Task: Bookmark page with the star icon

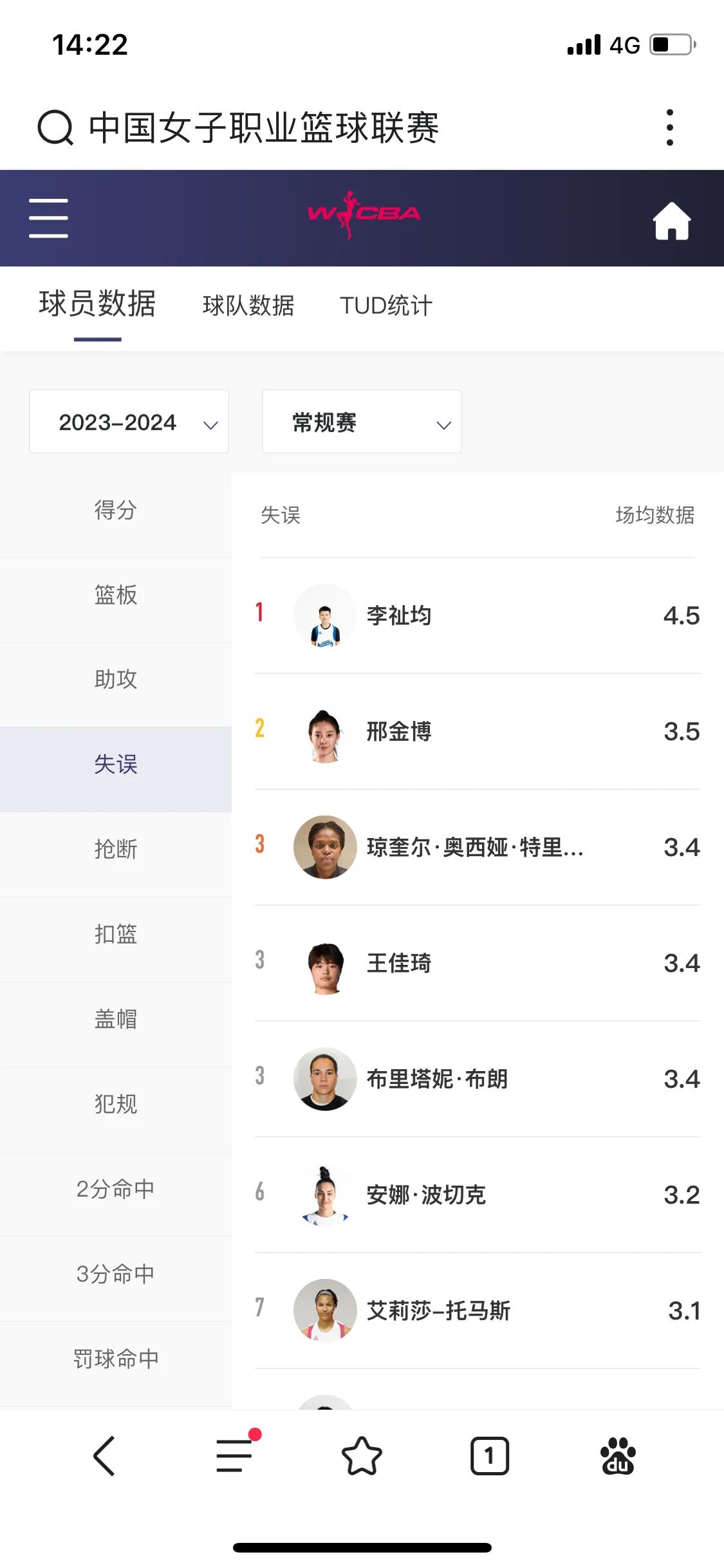Action: [x=362, y=1455]
